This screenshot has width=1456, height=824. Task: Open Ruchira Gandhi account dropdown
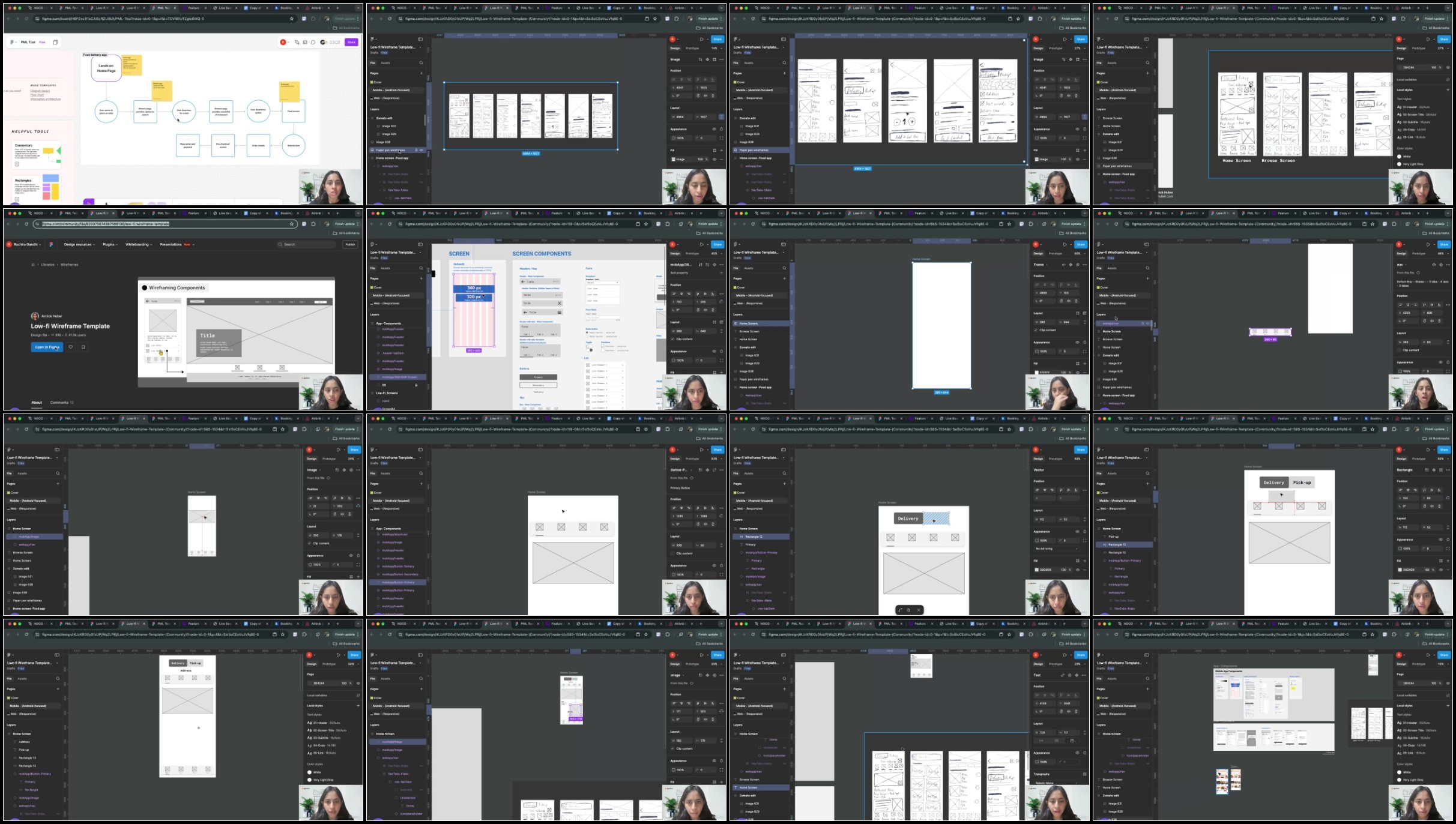23,244
